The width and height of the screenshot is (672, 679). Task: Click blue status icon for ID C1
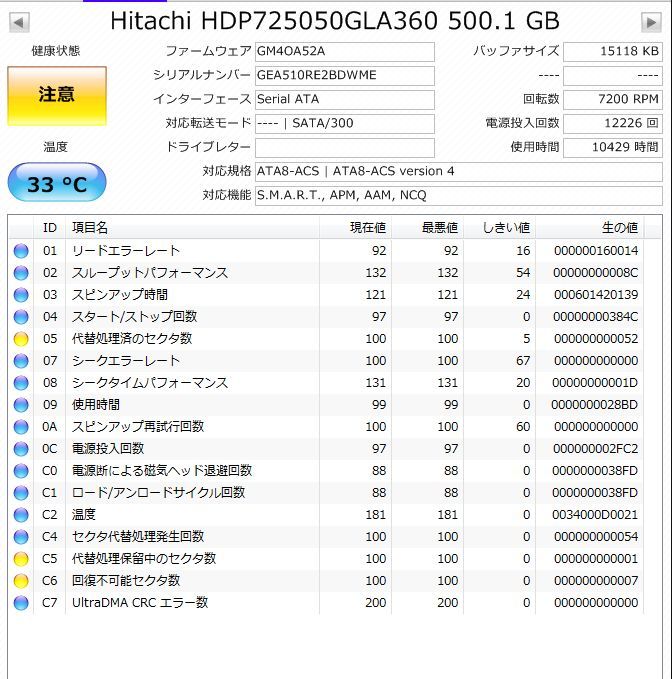[21, 493]
